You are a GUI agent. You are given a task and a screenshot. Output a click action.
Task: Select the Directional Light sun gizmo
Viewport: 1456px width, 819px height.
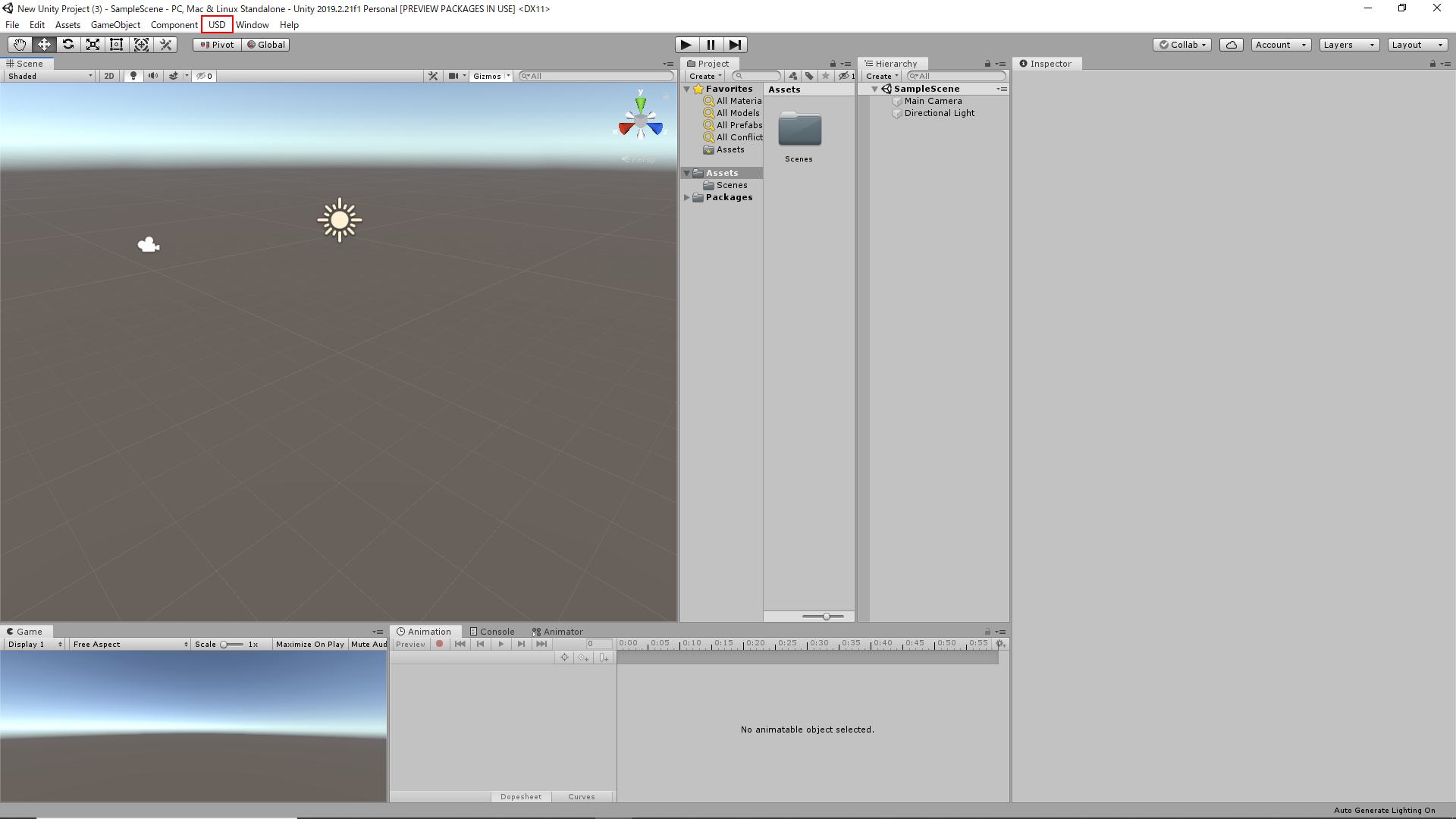coord(340,220)
